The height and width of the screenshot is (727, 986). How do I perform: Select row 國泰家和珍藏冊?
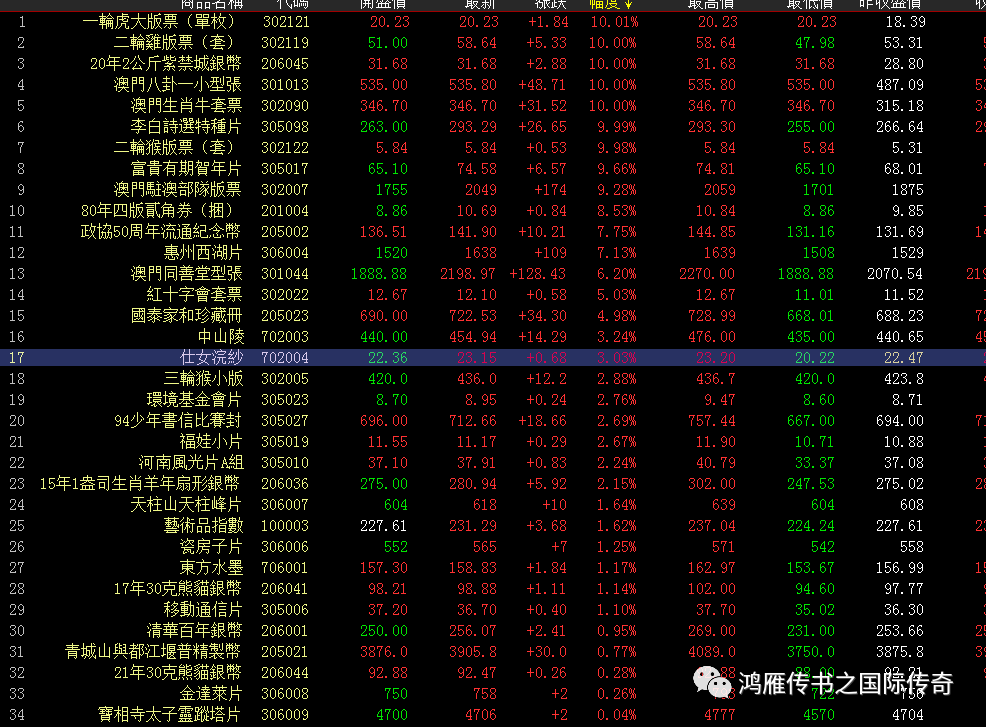493,316
